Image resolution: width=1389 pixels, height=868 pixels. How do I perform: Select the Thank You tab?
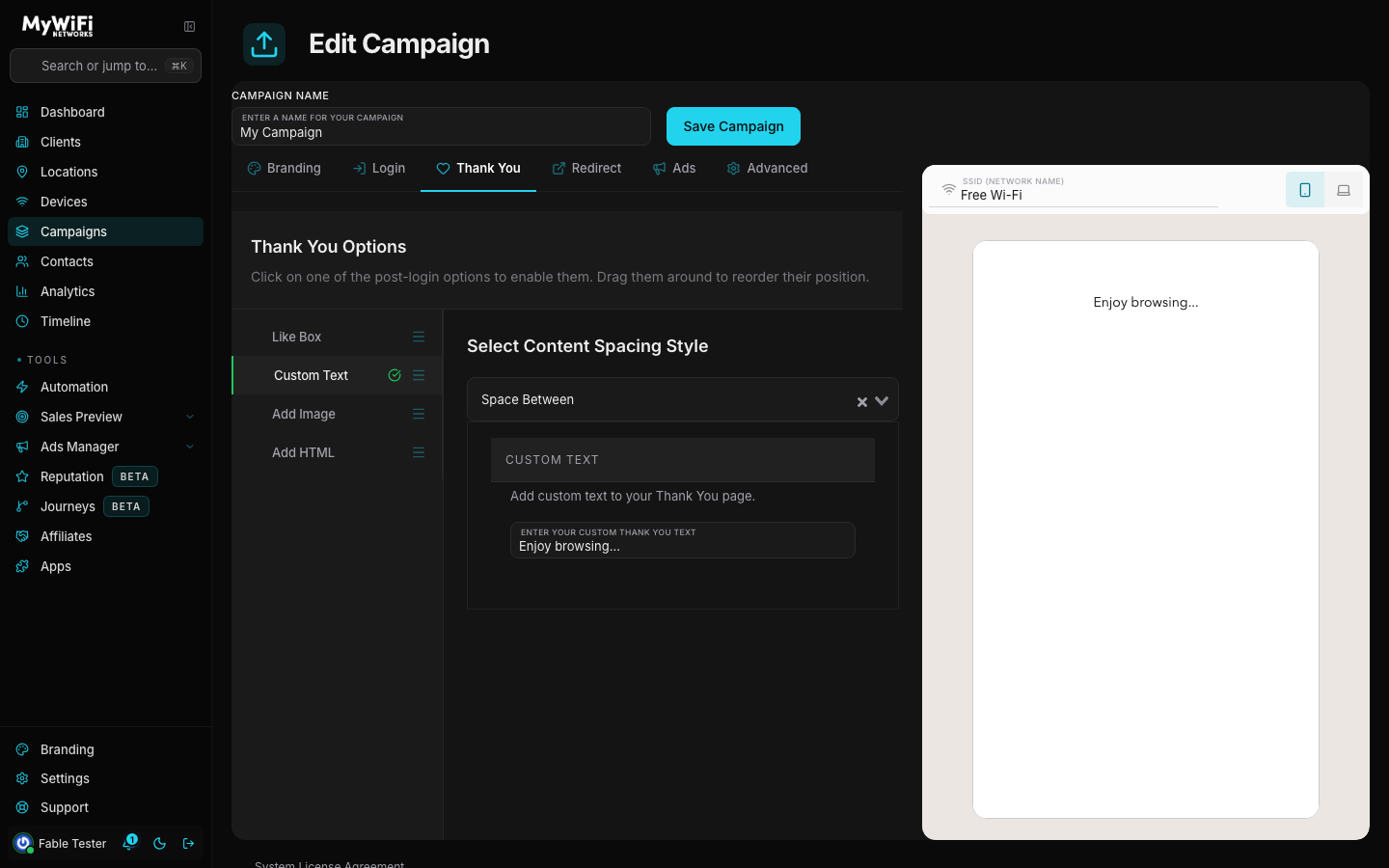tap(478, 168)
